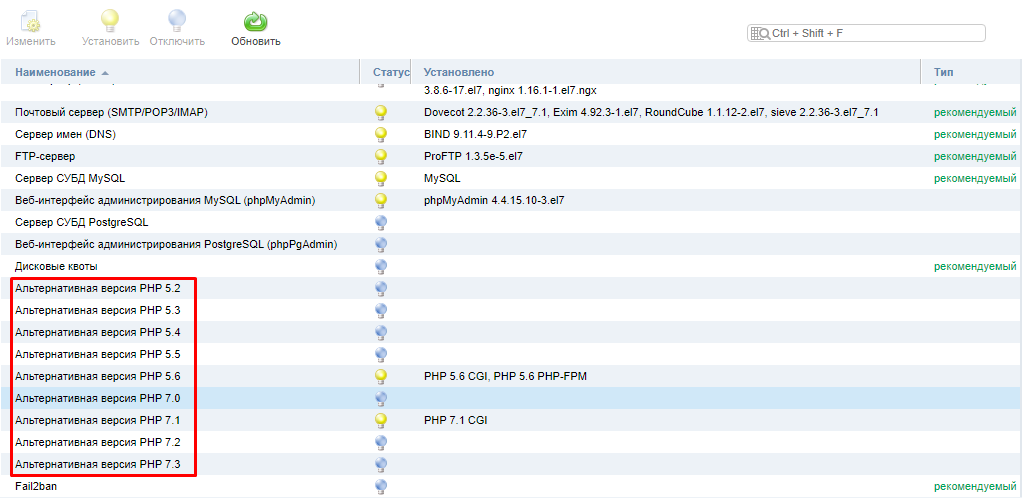1022x498 pixels.
Task: Select the Почтовый сервер (SMTP/POP3/IMAP) row
Action: click(111, 112)
